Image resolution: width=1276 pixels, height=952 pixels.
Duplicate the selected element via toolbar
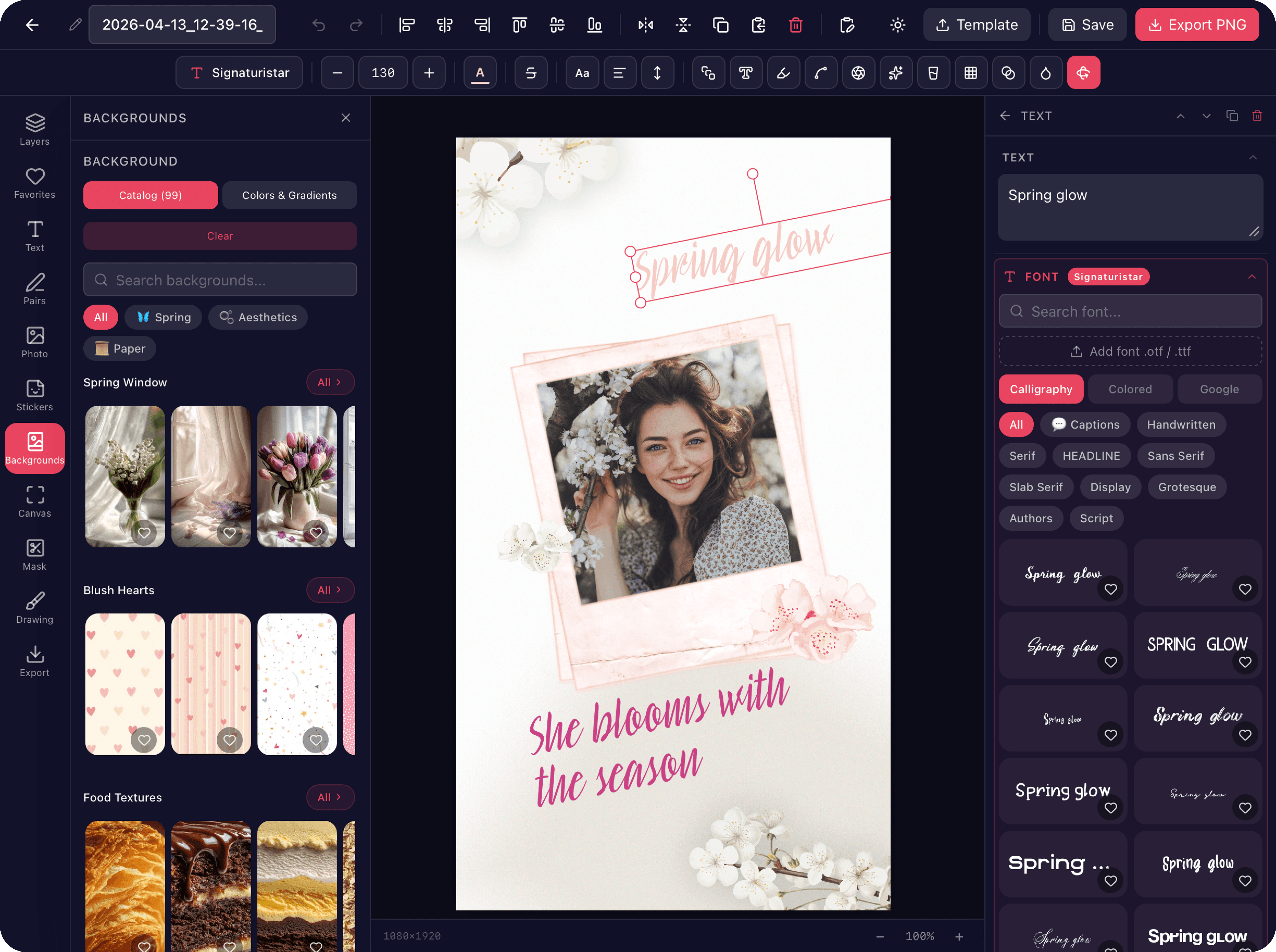click(720, 25)
